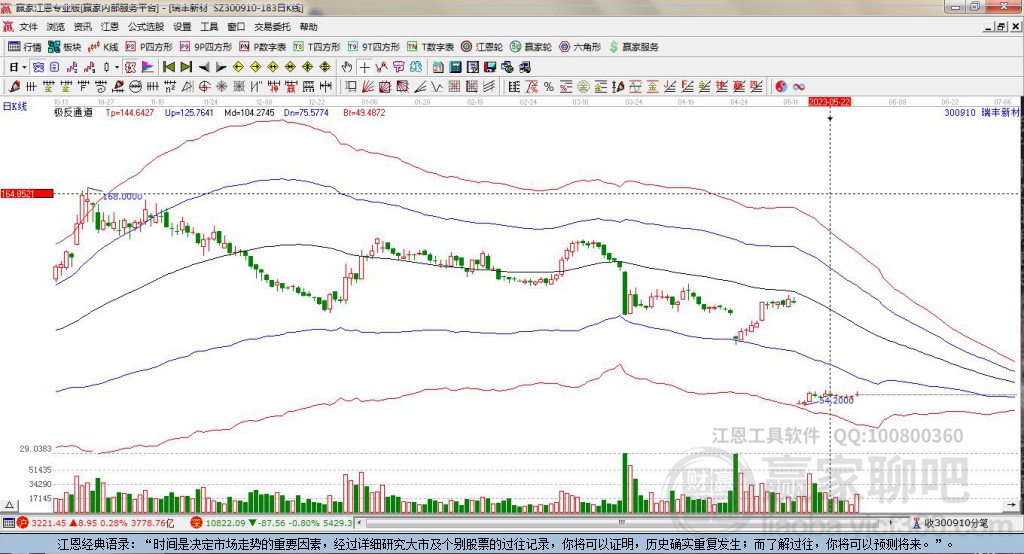Select the Gann angle line tool

click(420, 86)
